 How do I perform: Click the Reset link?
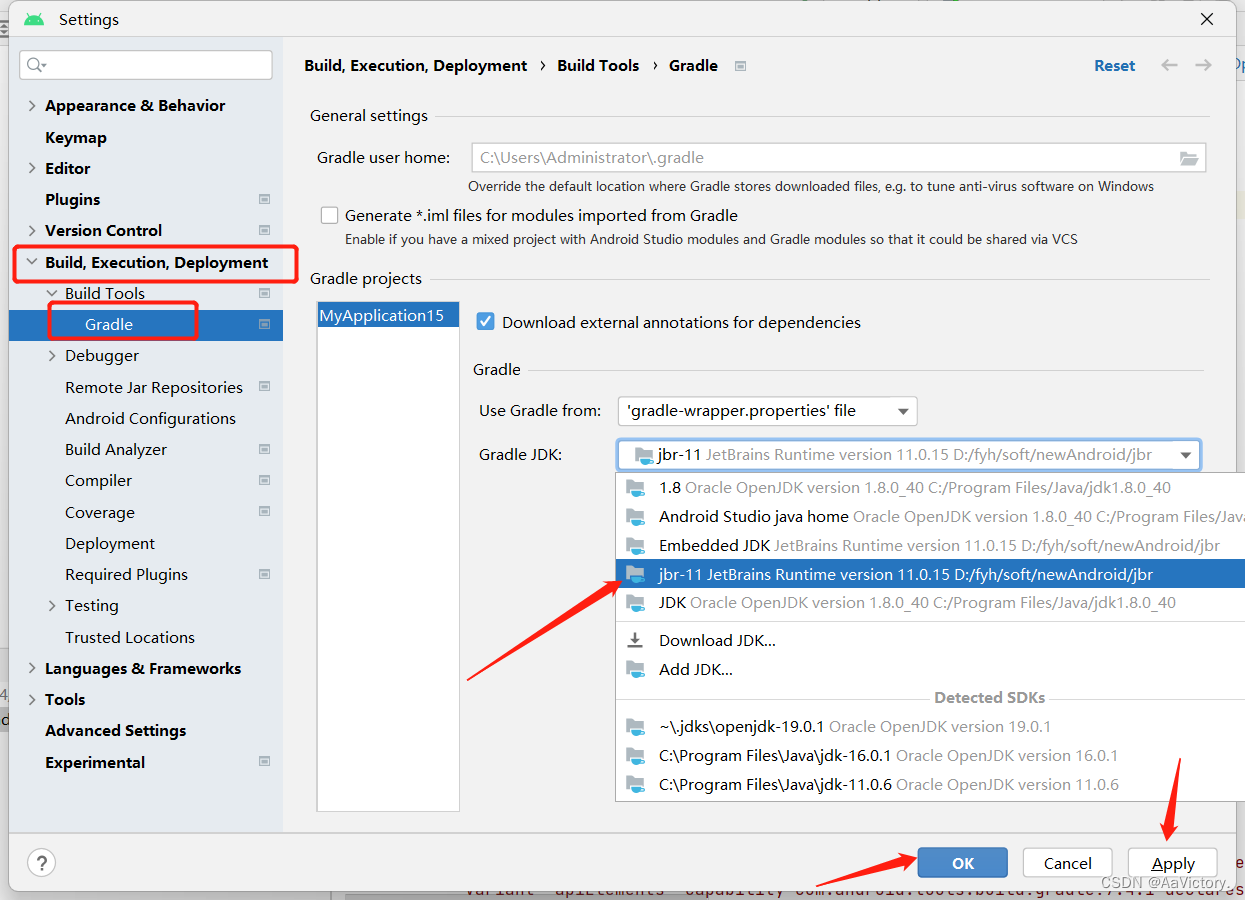(1114, 65)
